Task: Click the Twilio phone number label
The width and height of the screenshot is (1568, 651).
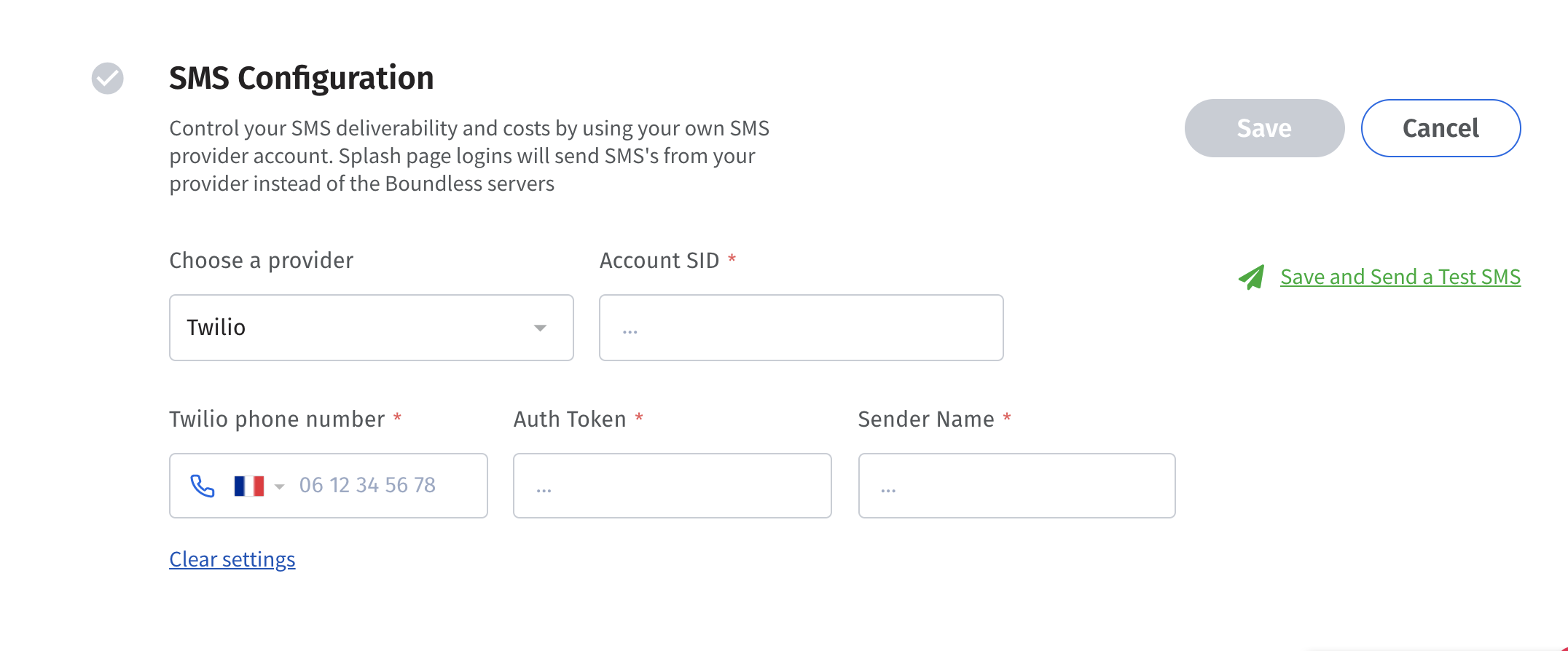Action: (277, 419)
